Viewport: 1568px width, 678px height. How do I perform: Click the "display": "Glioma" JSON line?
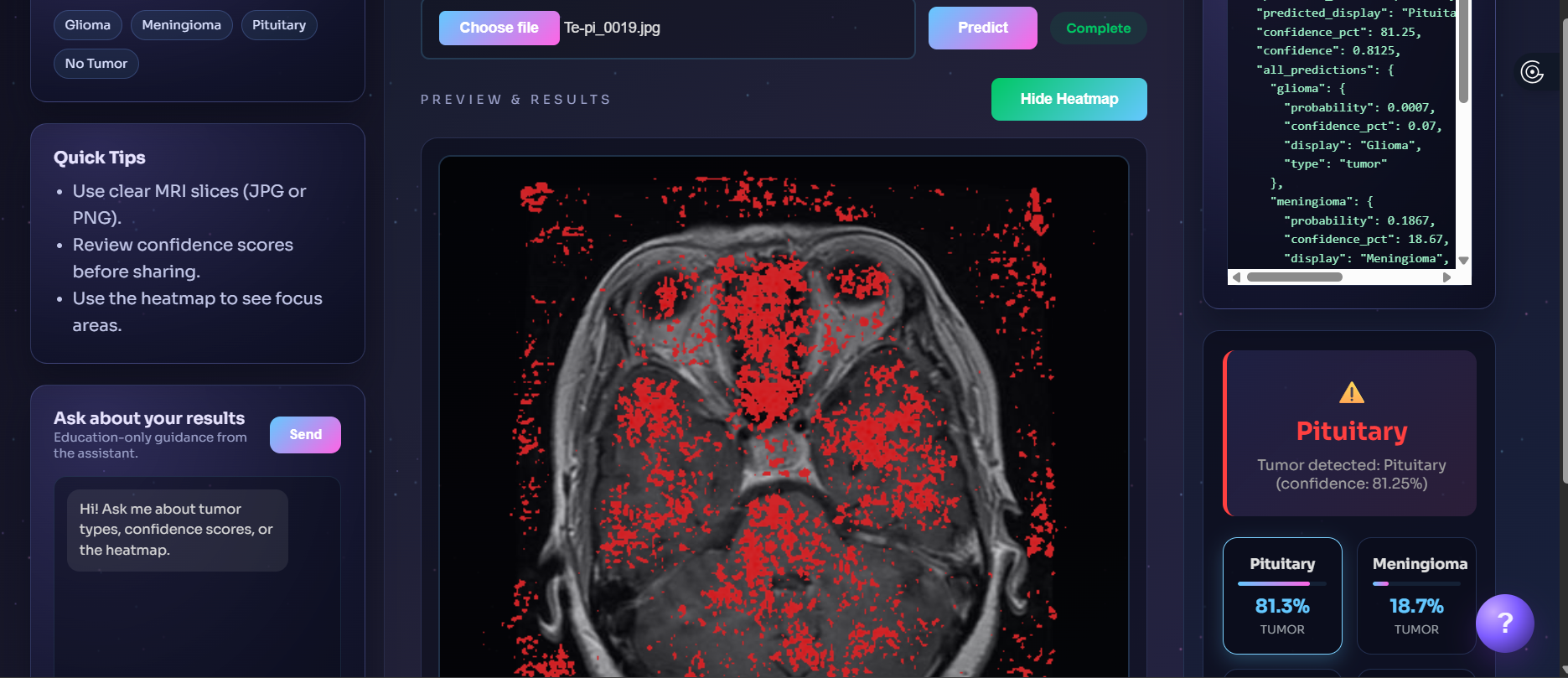[1353, 145]
